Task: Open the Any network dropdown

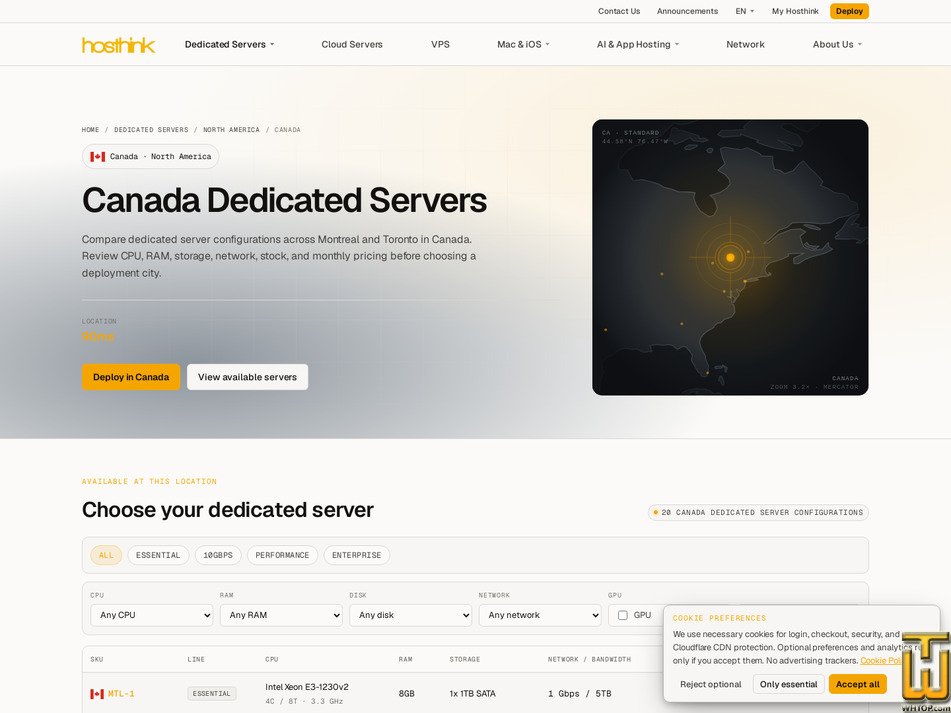Action: coord(540,615)
